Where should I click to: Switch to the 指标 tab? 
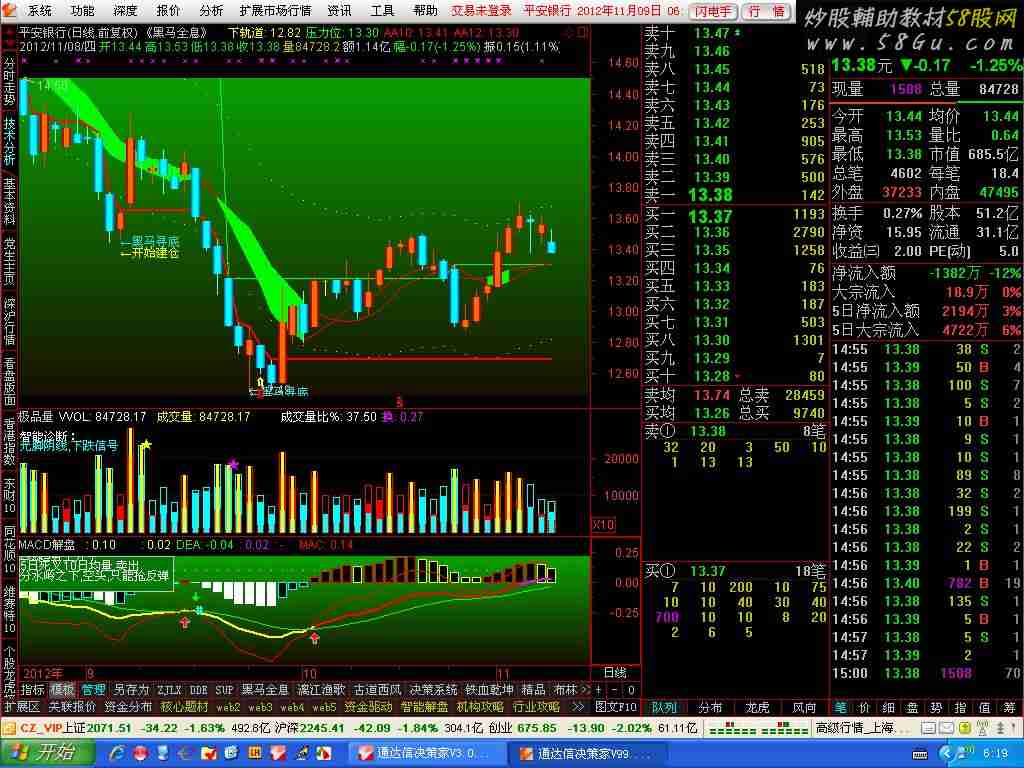click(x=33, y=690)
